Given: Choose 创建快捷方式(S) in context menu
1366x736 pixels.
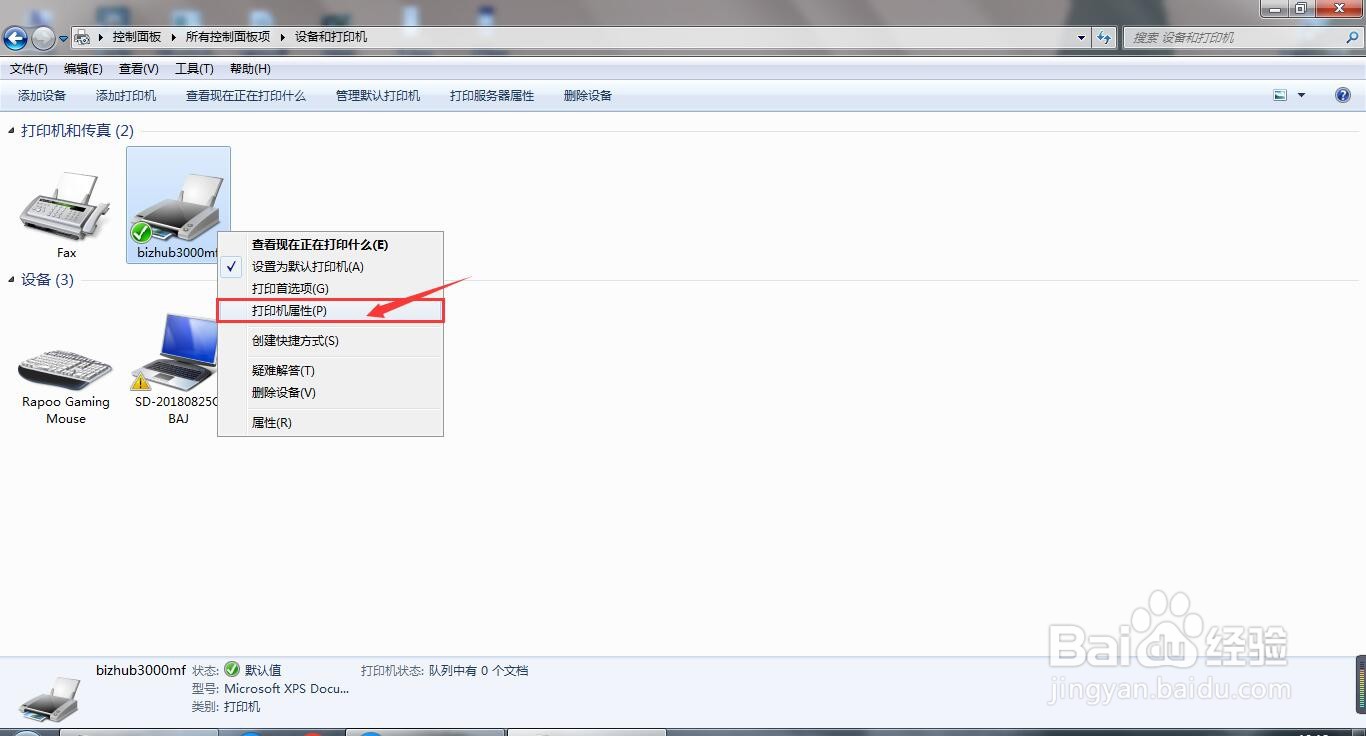Looking at the screenshot, I should point(331,341).
